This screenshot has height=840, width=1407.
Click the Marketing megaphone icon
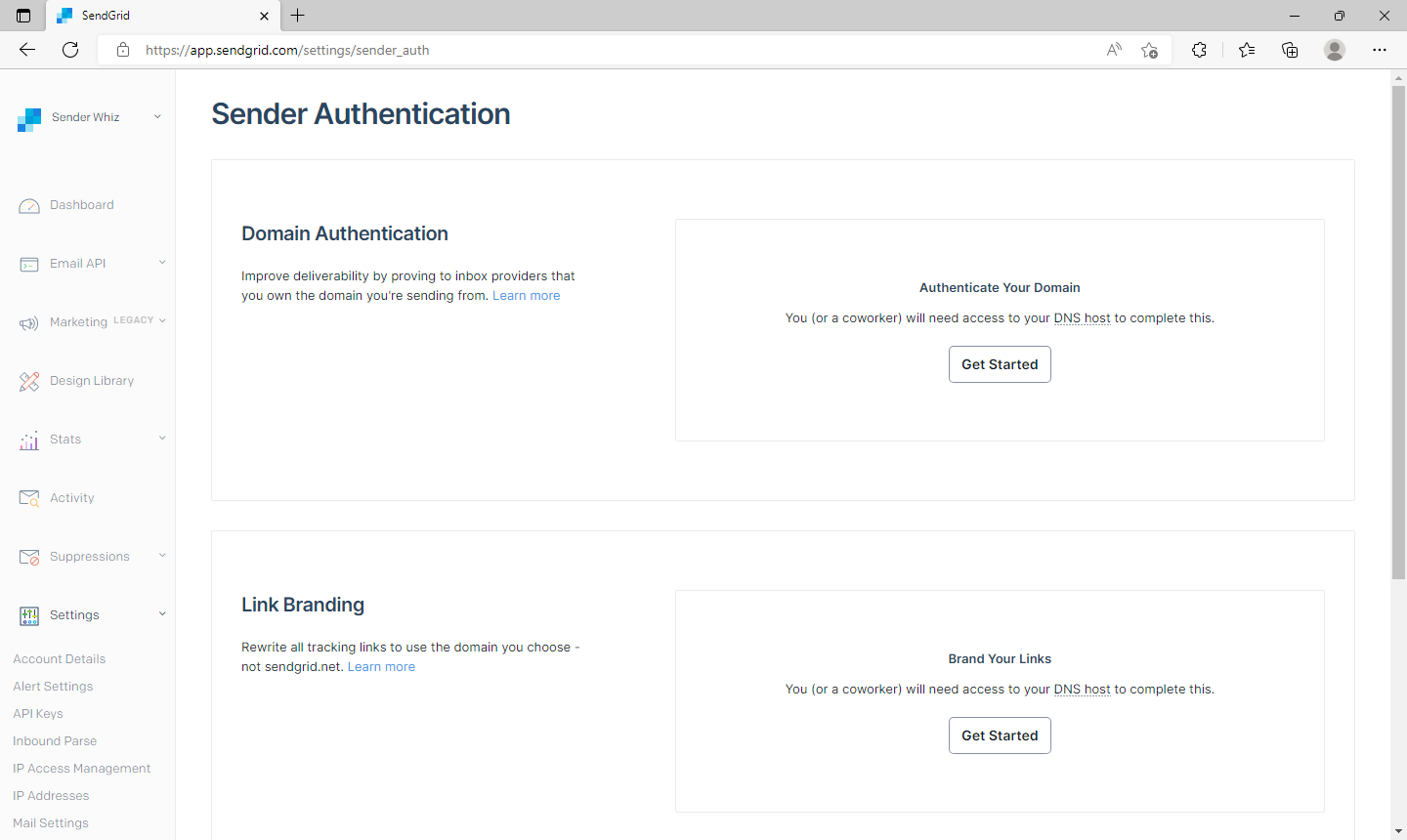29,323
